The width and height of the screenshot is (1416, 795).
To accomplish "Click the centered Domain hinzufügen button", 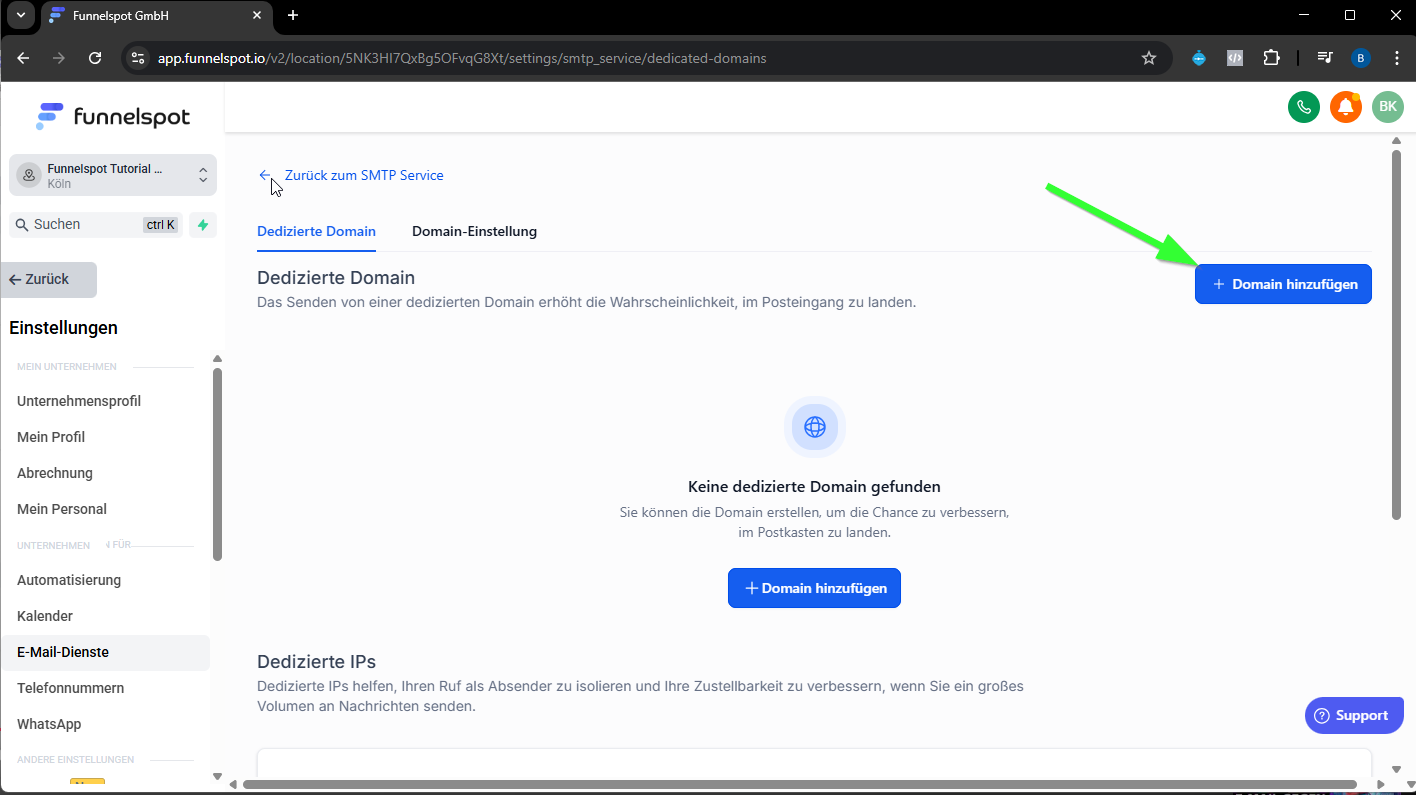I will [814, 588].
